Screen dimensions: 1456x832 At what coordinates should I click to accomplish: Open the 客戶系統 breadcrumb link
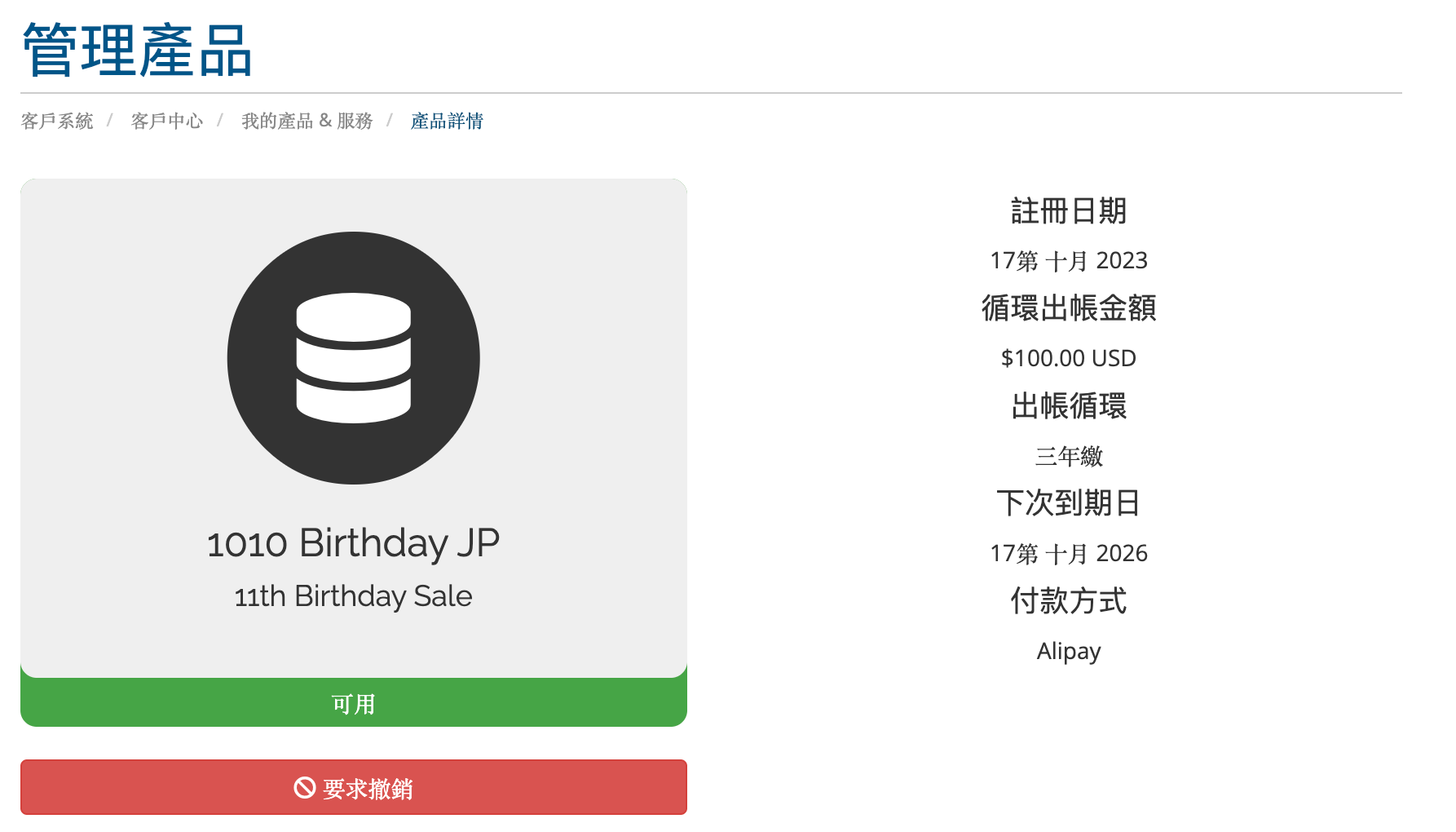57,122
